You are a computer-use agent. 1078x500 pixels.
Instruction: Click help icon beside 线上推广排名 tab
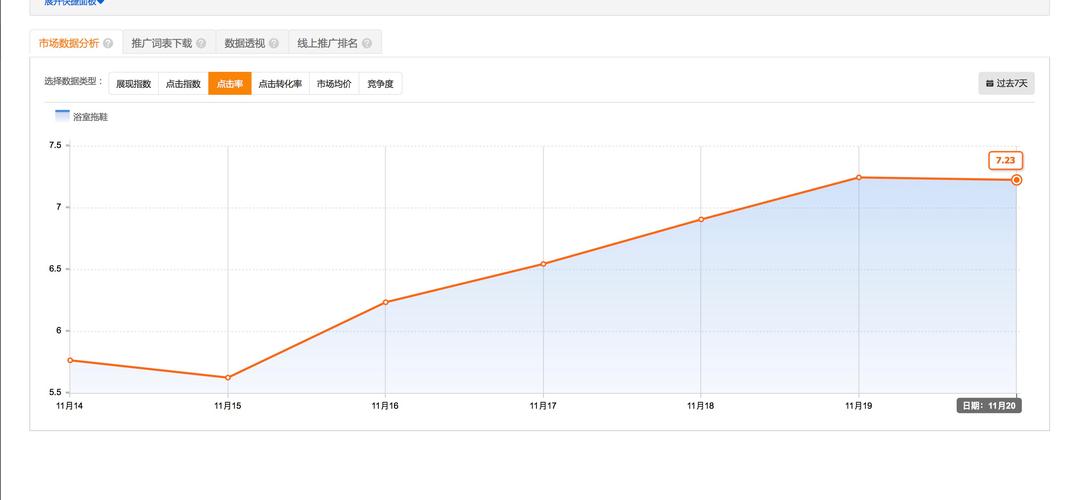367,44
